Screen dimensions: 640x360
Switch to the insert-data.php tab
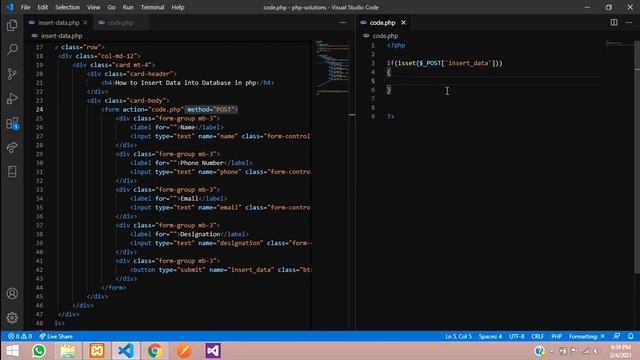(58, 23)
